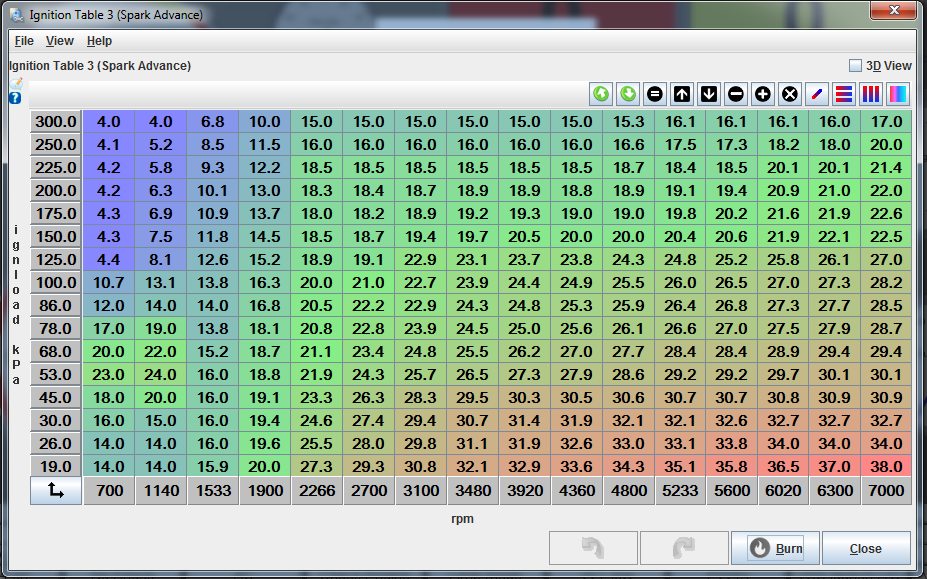927x579 pixels.
Task: Click the multiply (X) scaling icon
Action: point(790,93)
